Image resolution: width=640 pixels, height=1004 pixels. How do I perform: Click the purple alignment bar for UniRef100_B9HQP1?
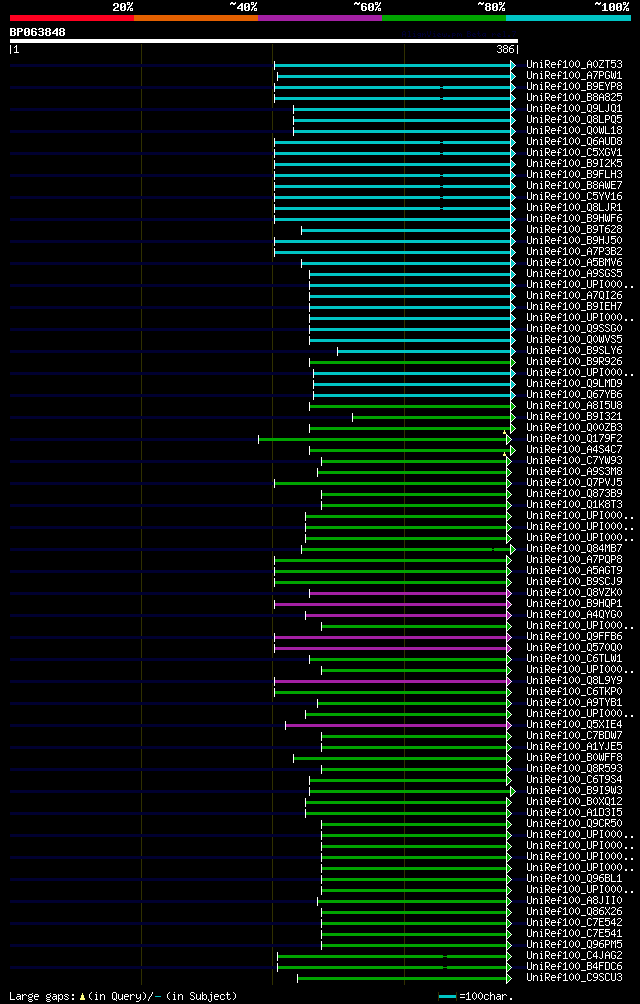point(391,604)
